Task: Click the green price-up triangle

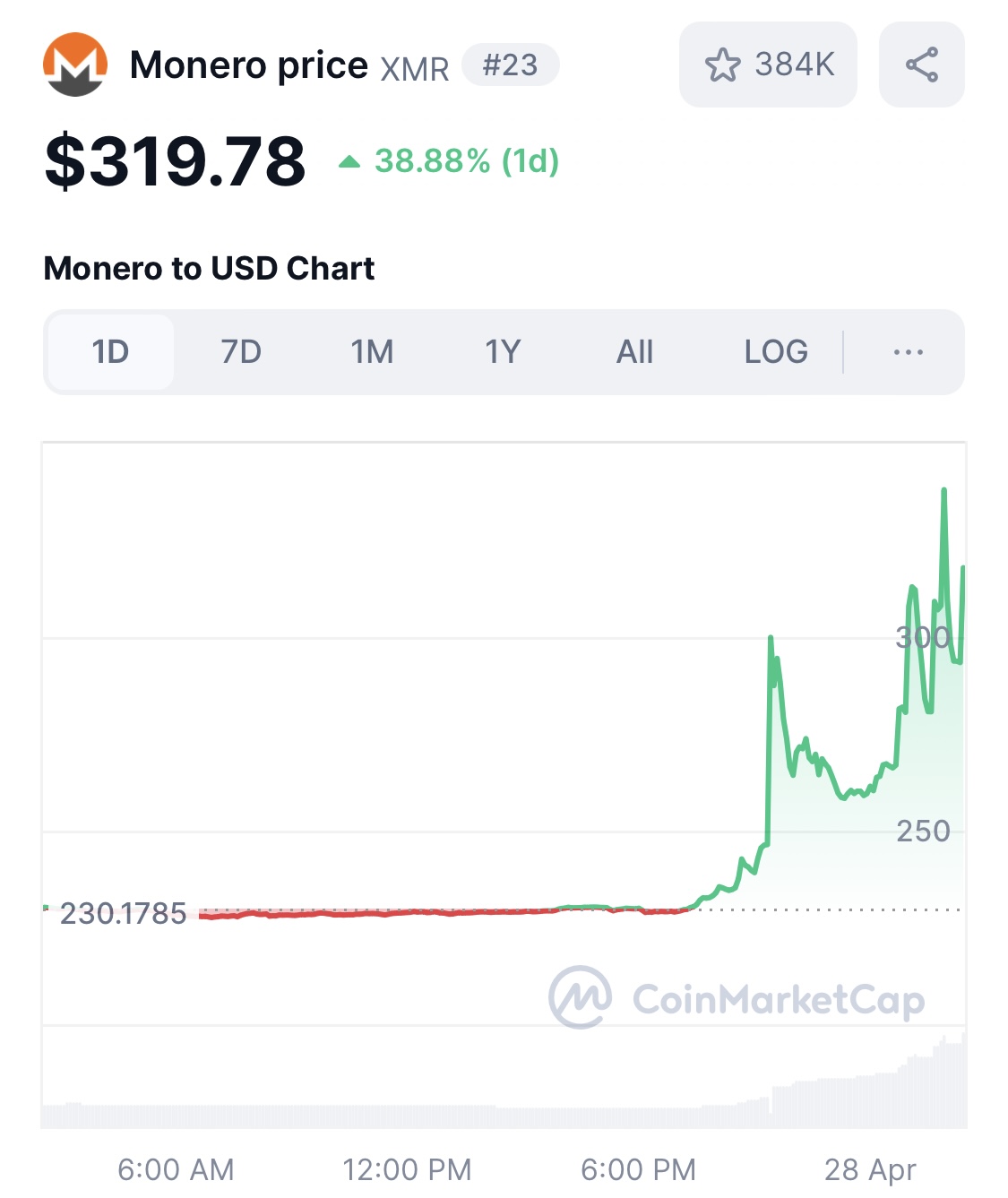Action: [349, 161]
